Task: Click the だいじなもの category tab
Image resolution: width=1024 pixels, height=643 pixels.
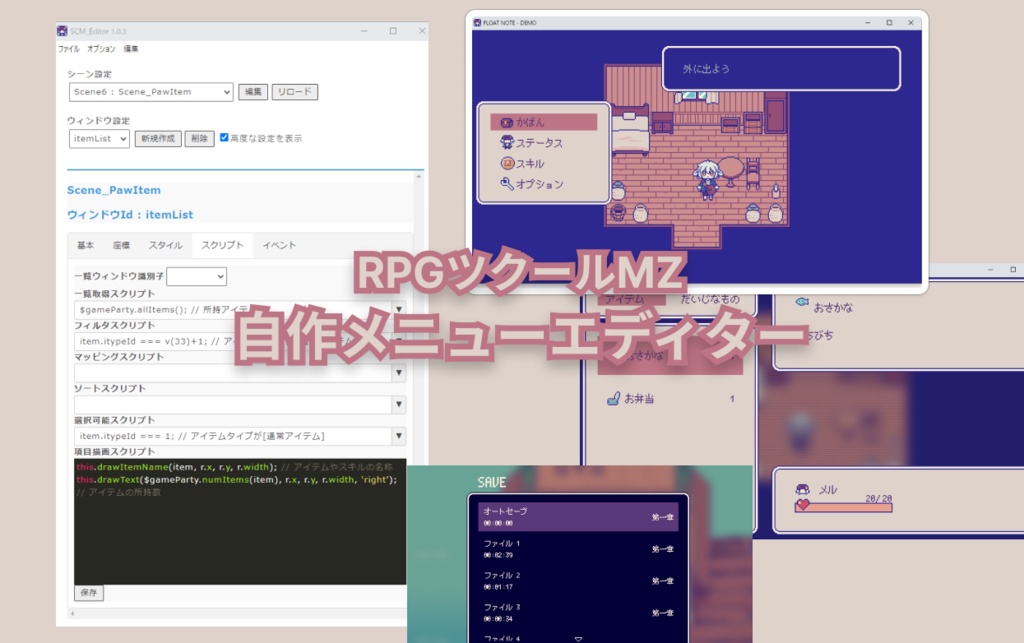Action: pyautogui.click(x=710, y=298)
